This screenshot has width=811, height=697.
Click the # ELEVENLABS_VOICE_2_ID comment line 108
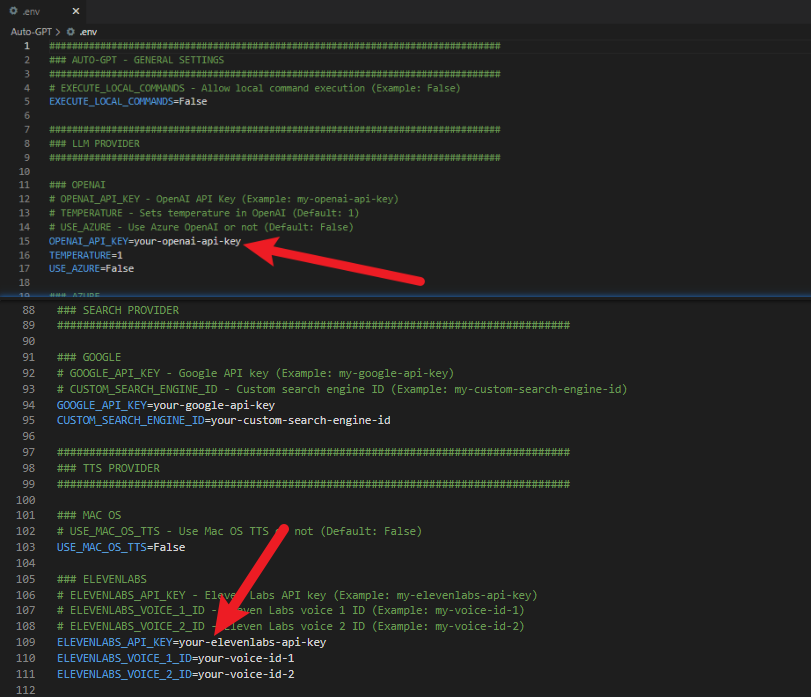tap(291, 626)
